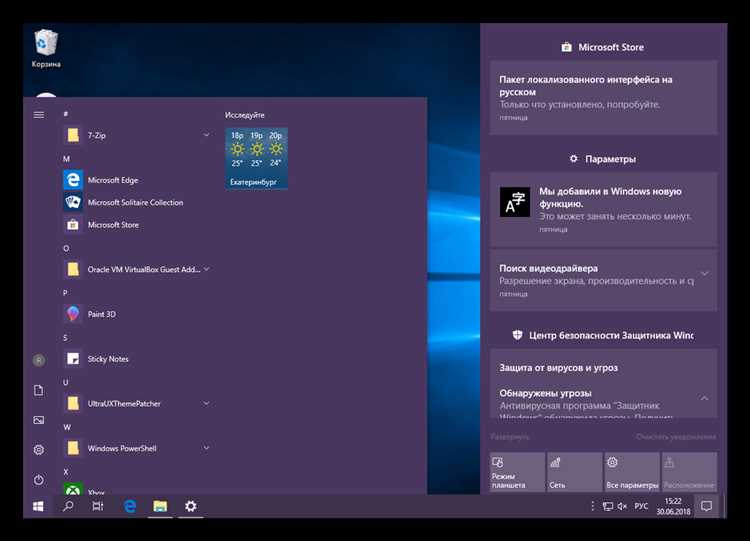Open taskbar search magnifier
Screen dimensions: 750x541
point(68,506)
